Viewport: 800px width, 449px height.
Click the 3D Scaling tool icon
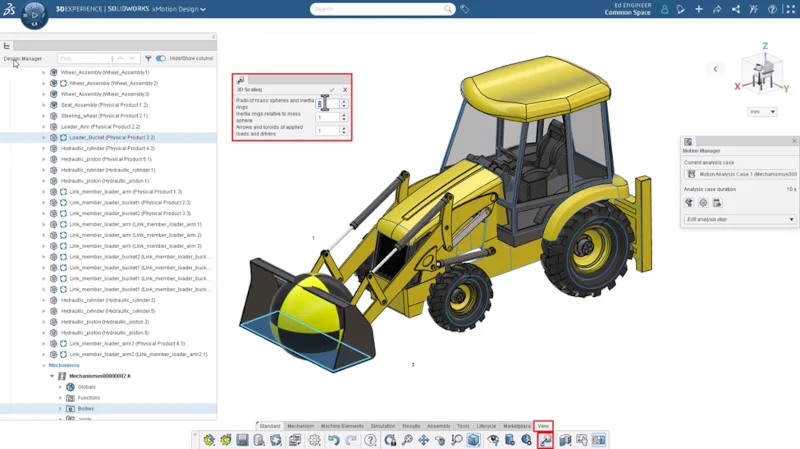coord(545,440)
